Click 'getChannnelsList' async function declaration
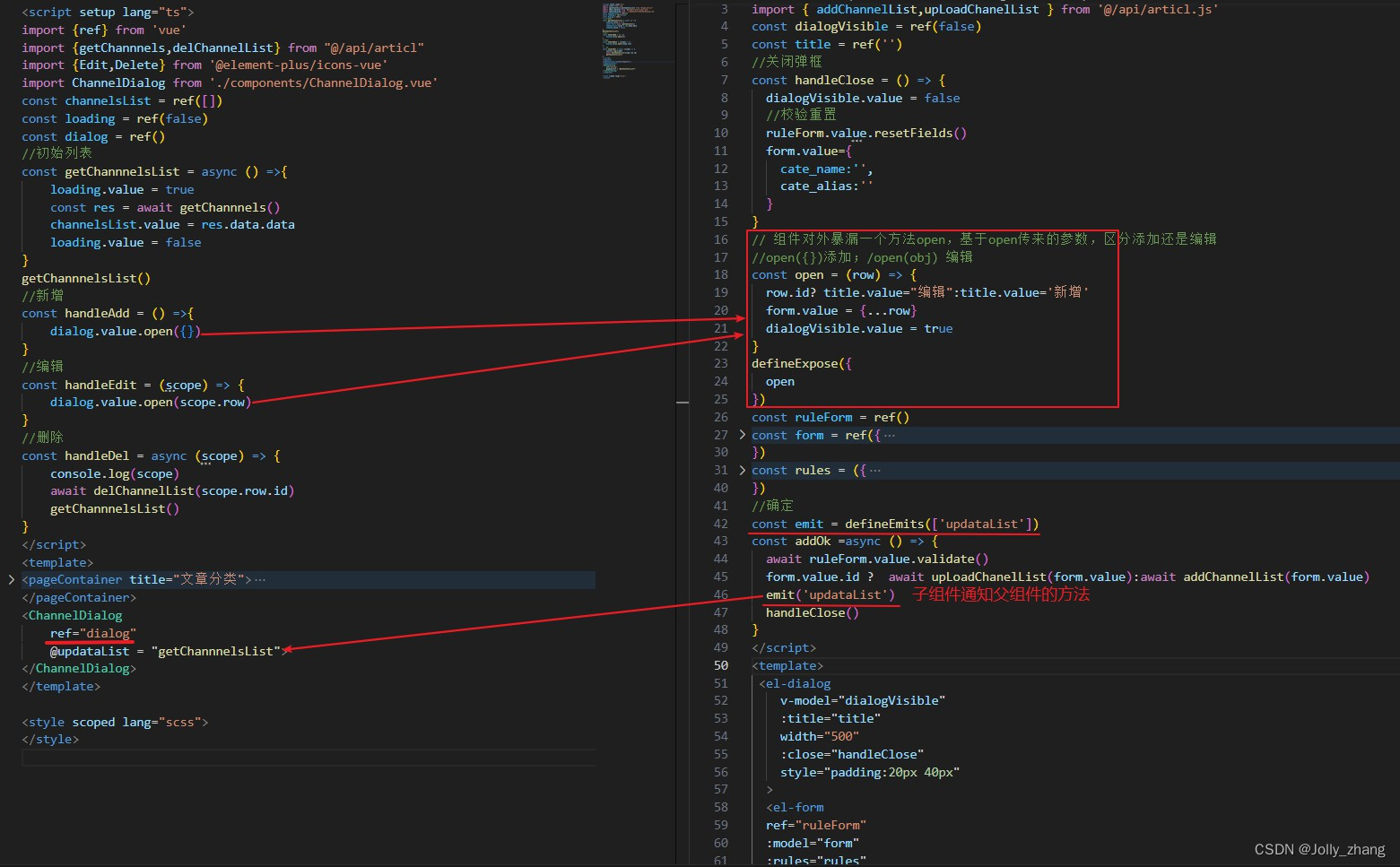This screenshot has width=1400, height=867. (x=154, y=171)
